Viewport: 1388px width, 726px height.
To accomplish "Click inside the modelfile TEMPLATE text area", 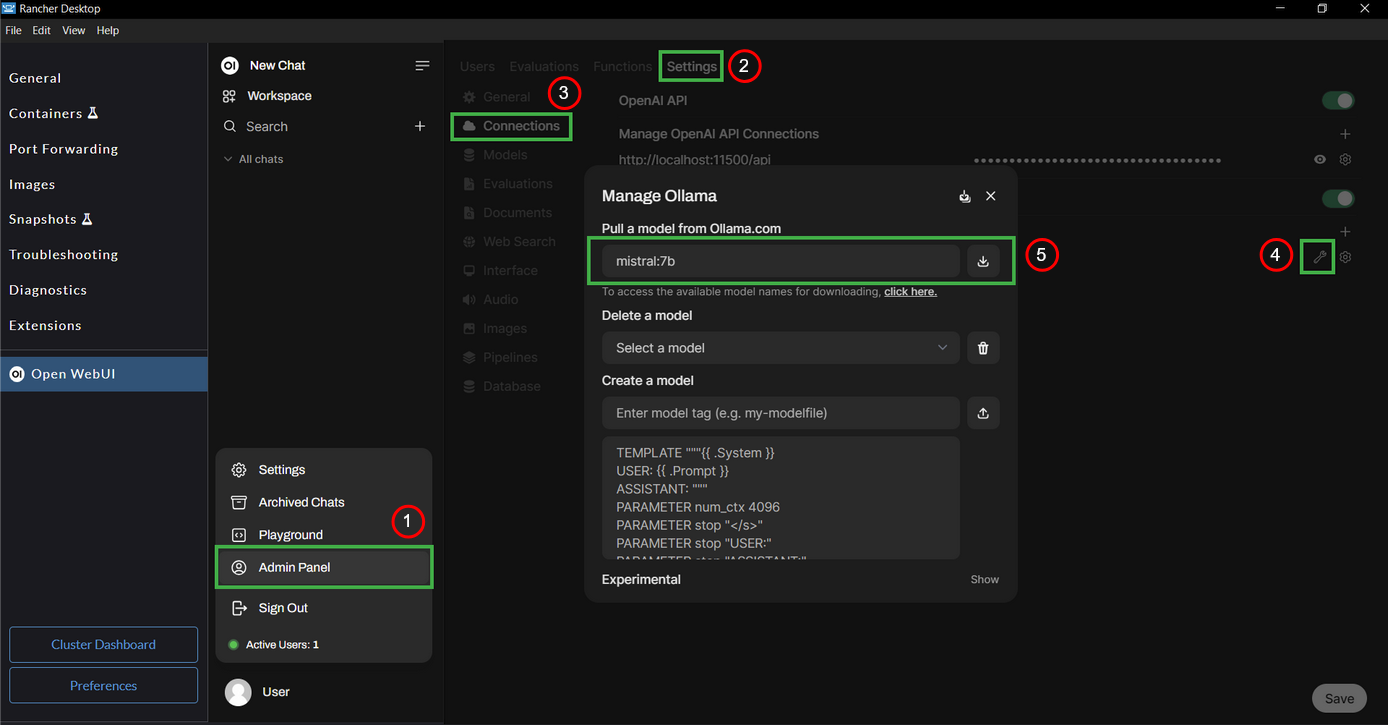I will point(781,497).
